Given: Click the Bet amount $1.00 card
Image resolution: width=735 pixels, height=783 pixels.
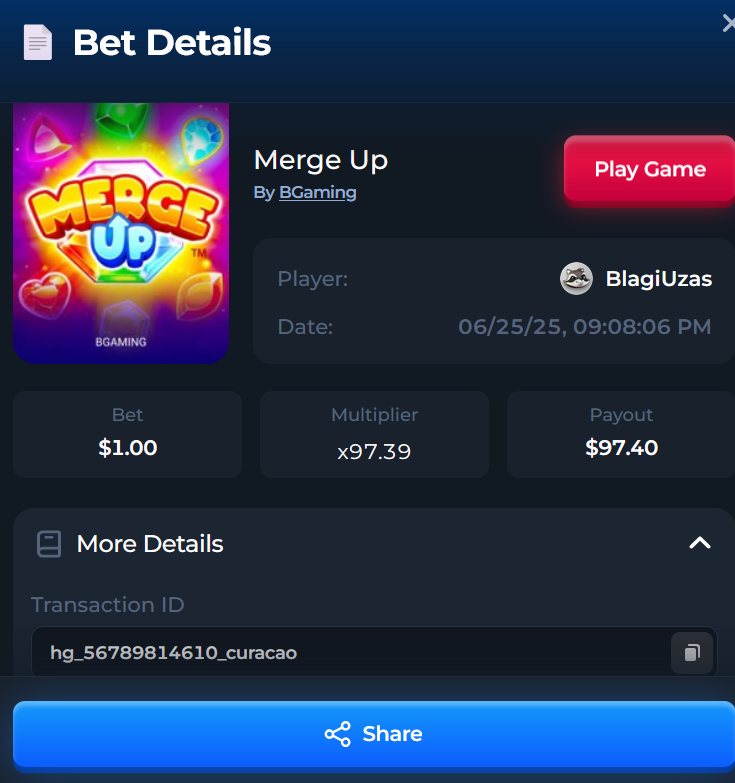Looking at the screenshot, I should (x=127, y=434).
